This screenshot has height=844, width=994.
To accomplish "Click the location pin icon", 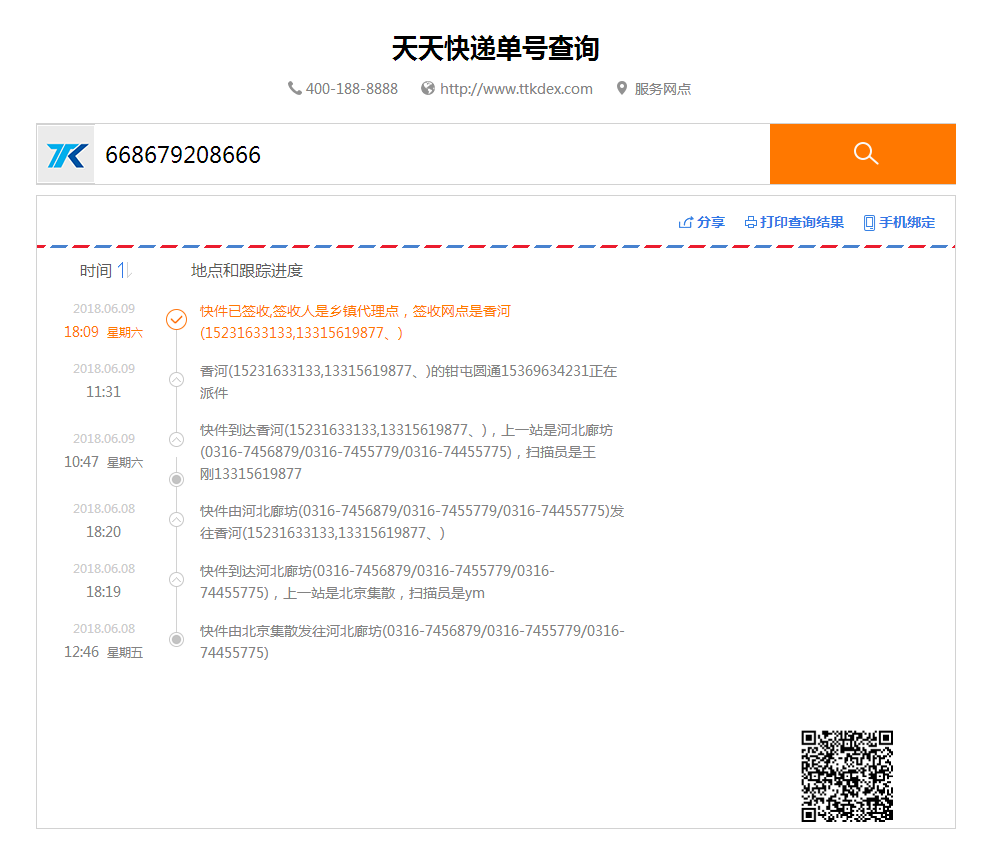I will (622, 88).
